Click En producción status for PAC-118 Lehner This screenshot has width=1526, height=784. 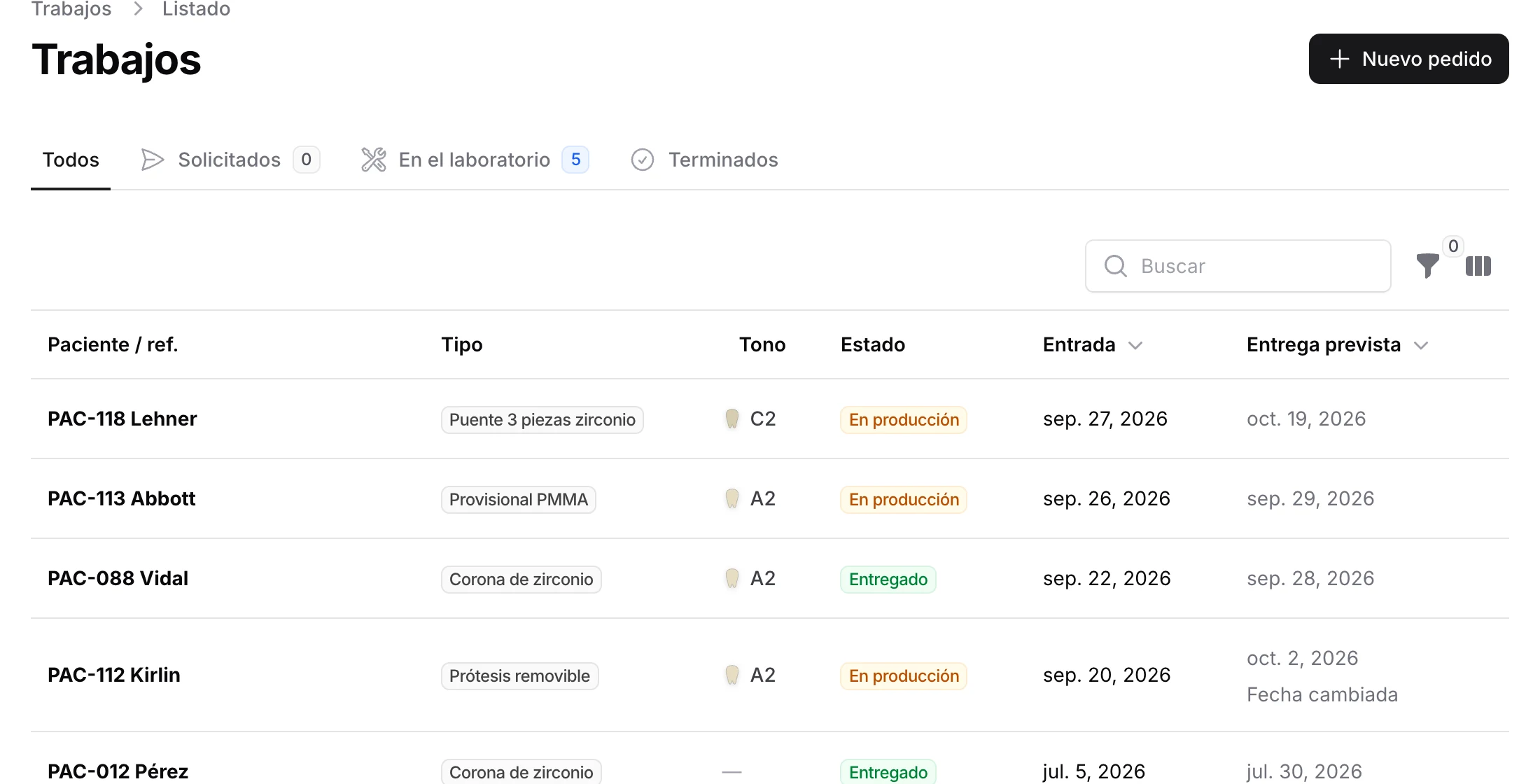click(x=904, y=420)
